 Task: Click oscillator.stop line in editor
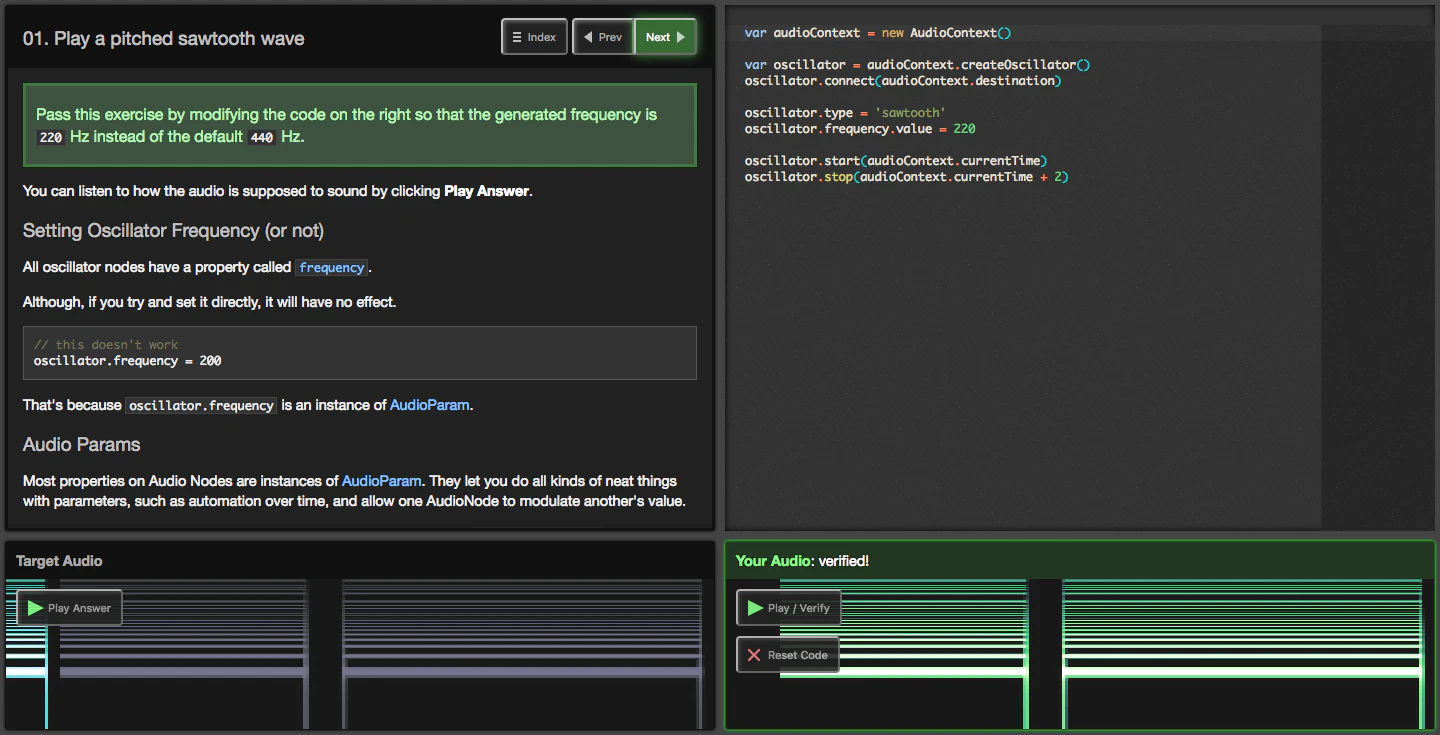pyautogui.click(x=907, y=176)
